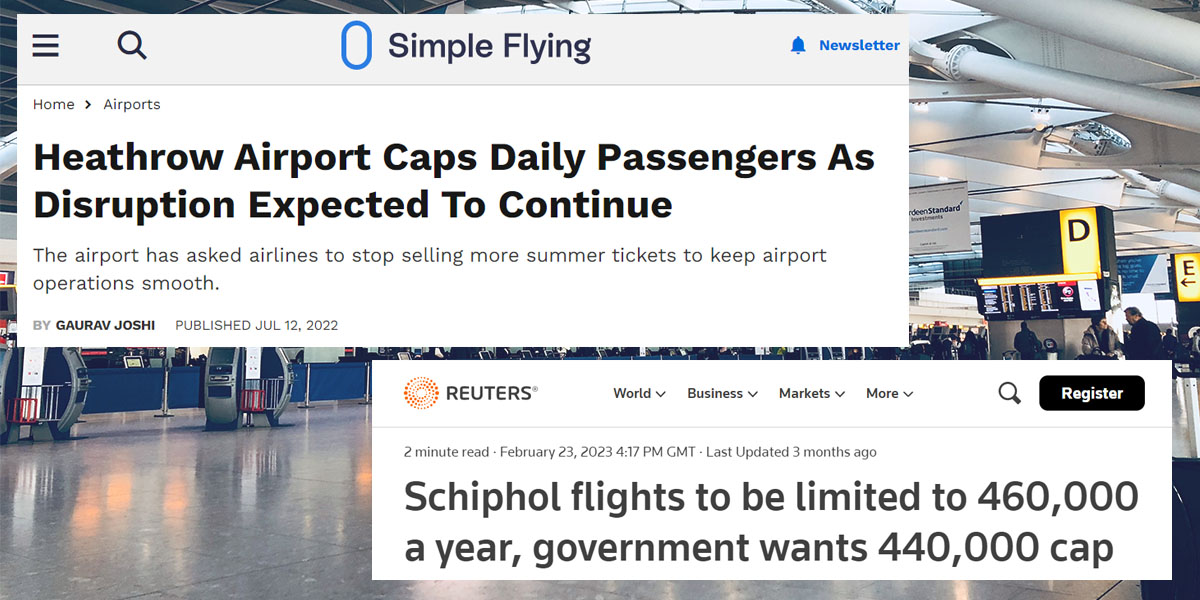Image resolution: width=1200 pixels, height=600 pixels.
Task: Click the orange Reuters dotted globe logo
Action: (421, 393)
